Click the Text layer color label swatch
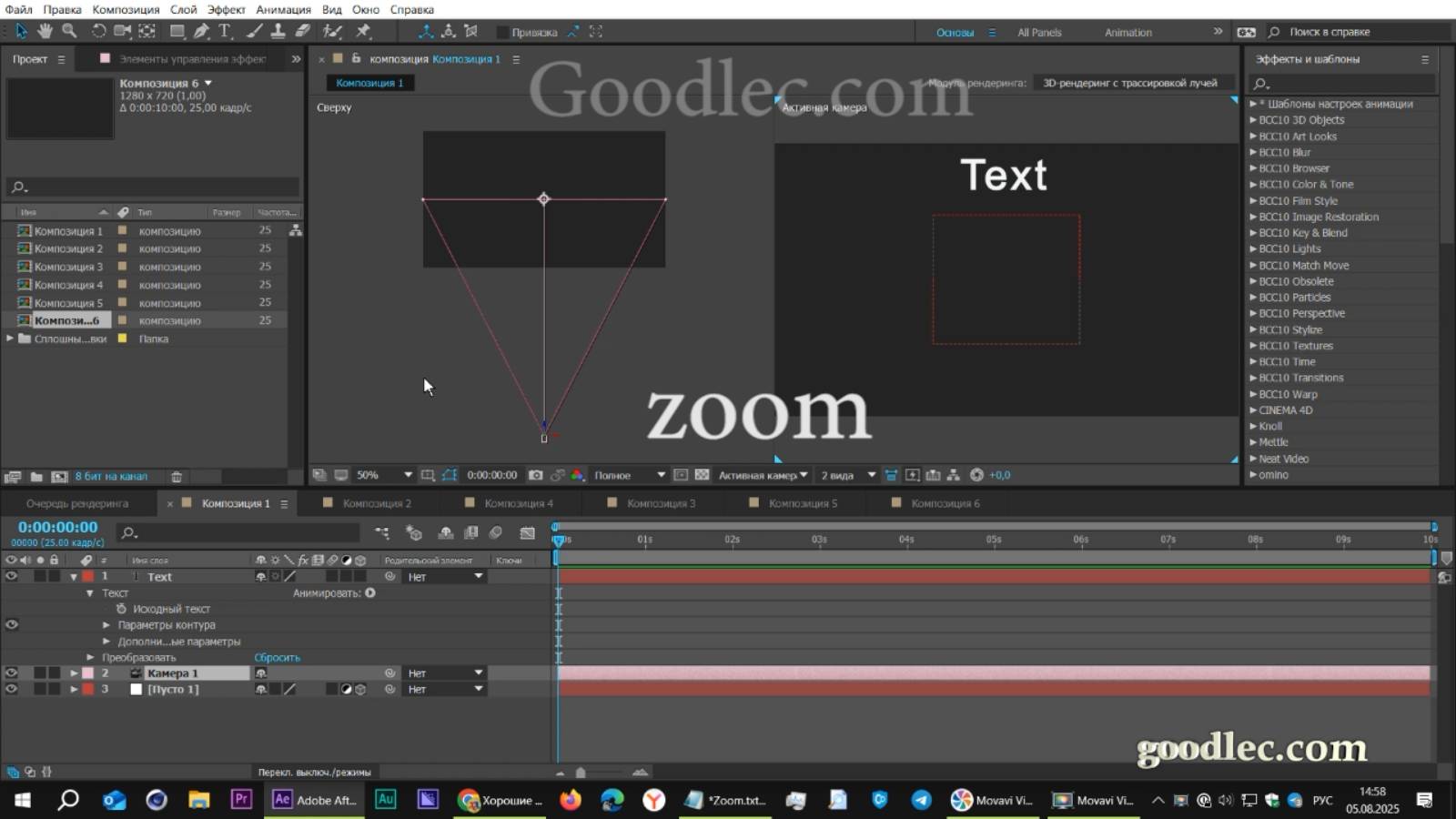The width and height of the screenshot is (1456, 819). pos(87,576)
